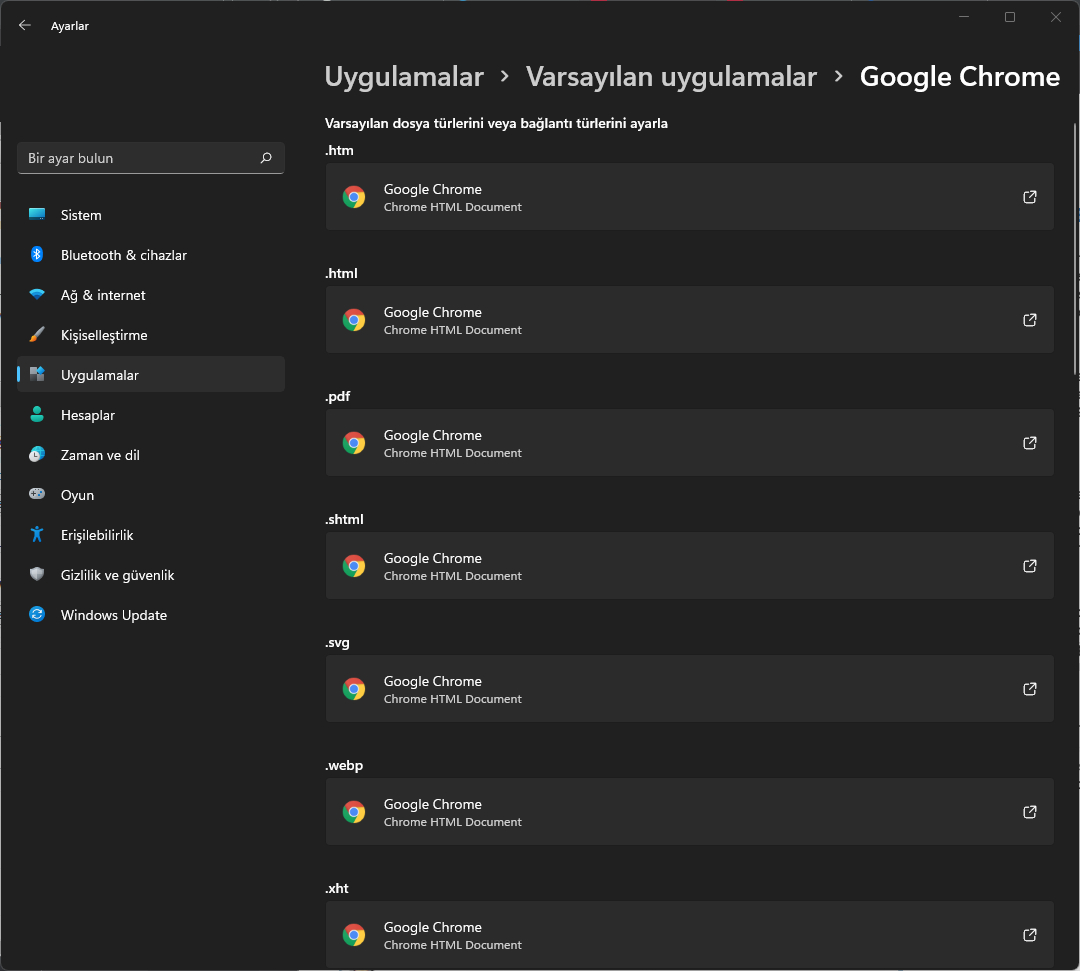Viewport: 1080px width, 971px height.
Task: Open external link icon for .pdf
Action: point(1029,443)
